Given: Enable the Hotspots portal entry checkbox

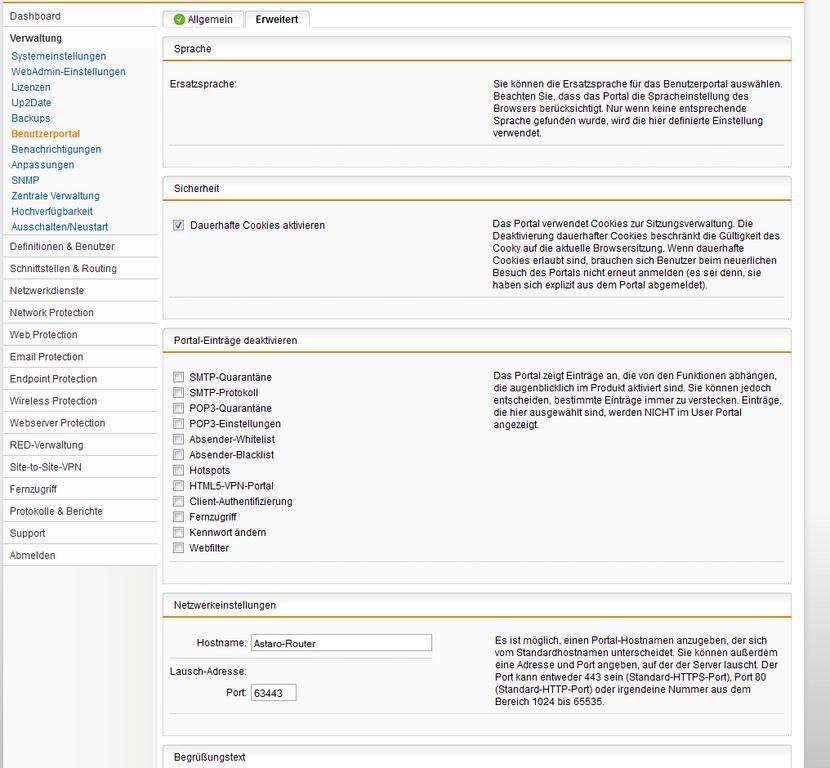Looking at the screenshot, I should click(x=178, y=471).
